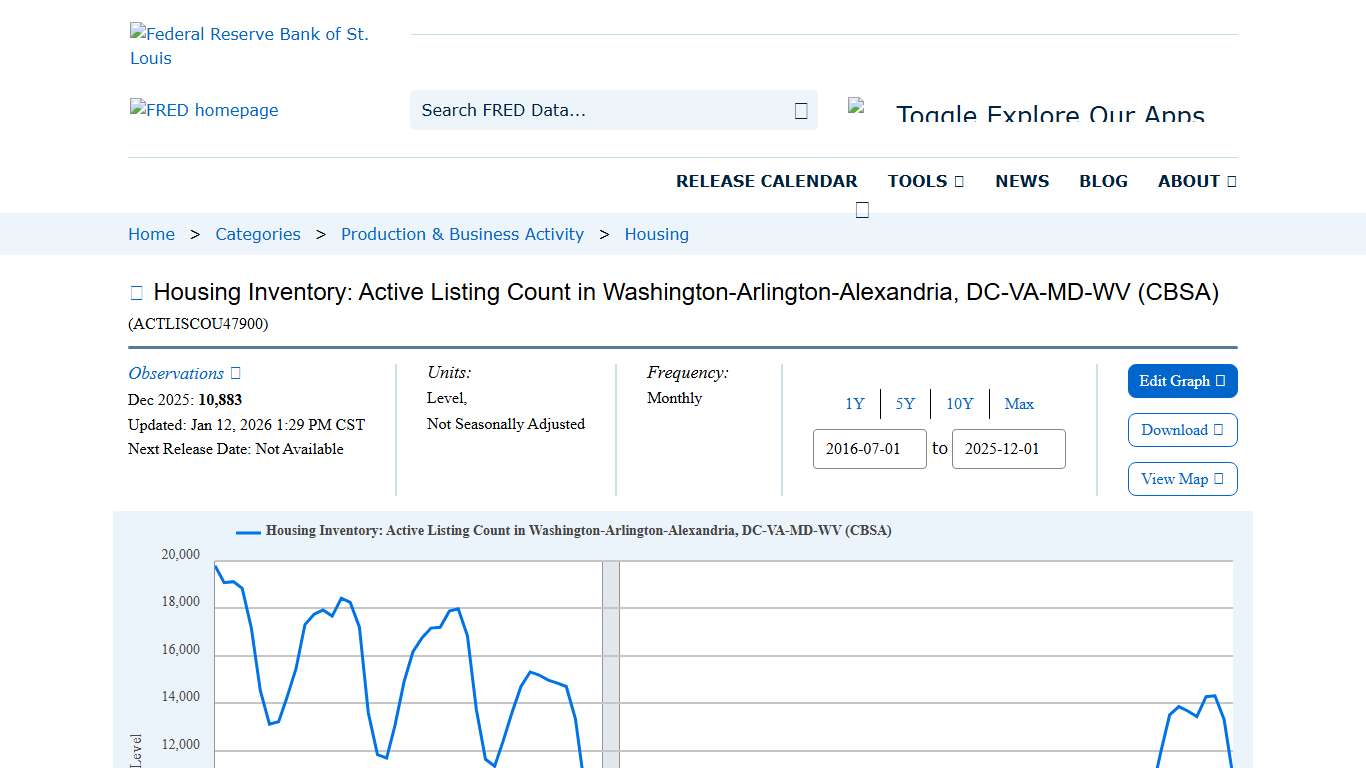This screenshot has width=1366, height=768.
Task: Expand the chevron below Release Calendar
Action: click(x=862, y=209)
